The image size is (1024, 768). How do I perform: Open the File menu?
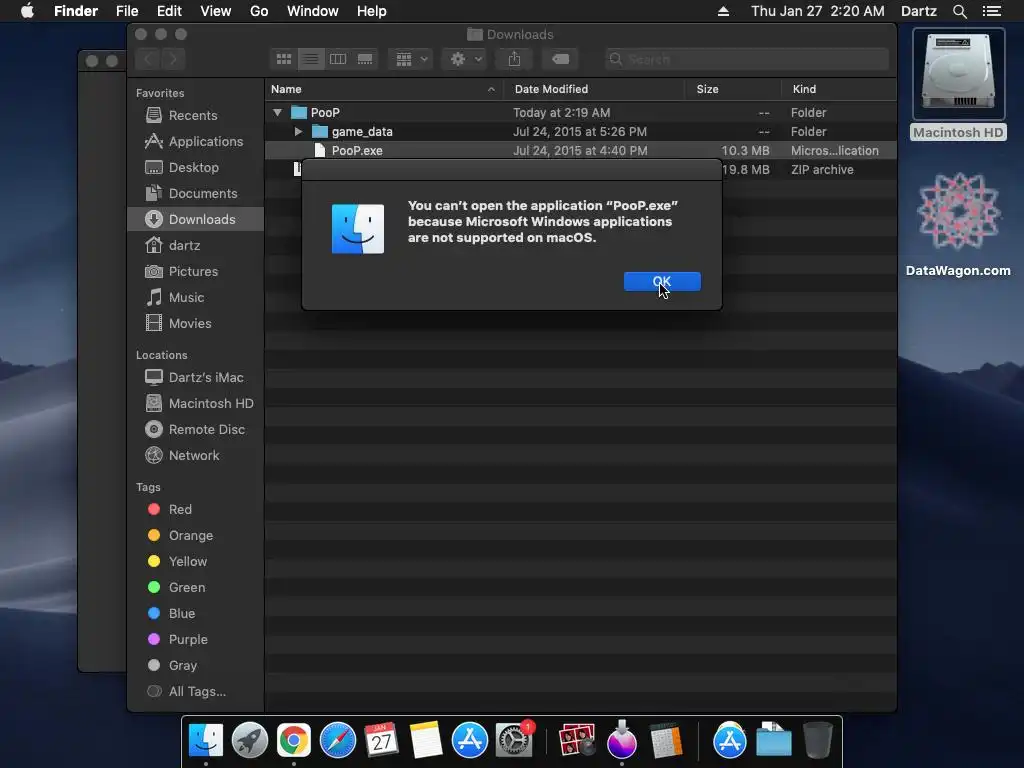point(127,11)
